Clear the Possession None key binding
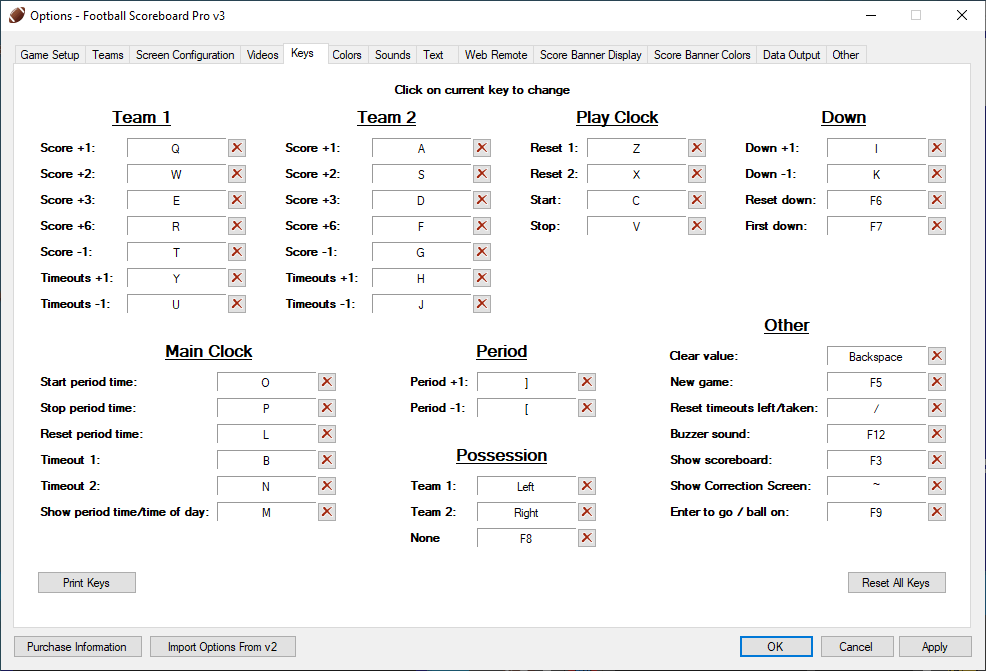Screen dimensions: 986x671 587,538
